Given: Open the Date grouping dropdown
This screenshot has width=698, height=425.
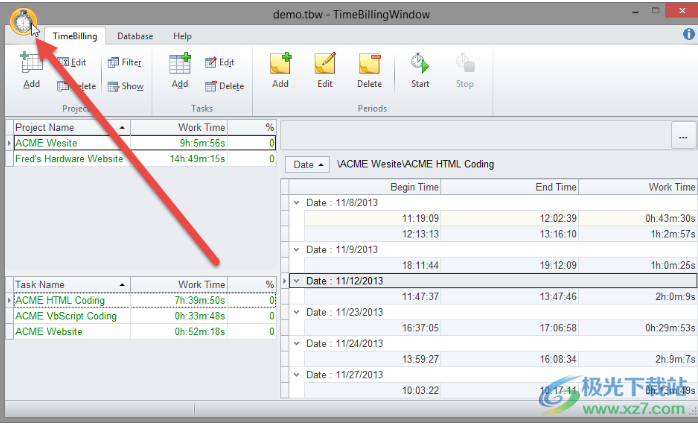Looking at the screenshot, I should pyautogui.click(x=307, y=165).
